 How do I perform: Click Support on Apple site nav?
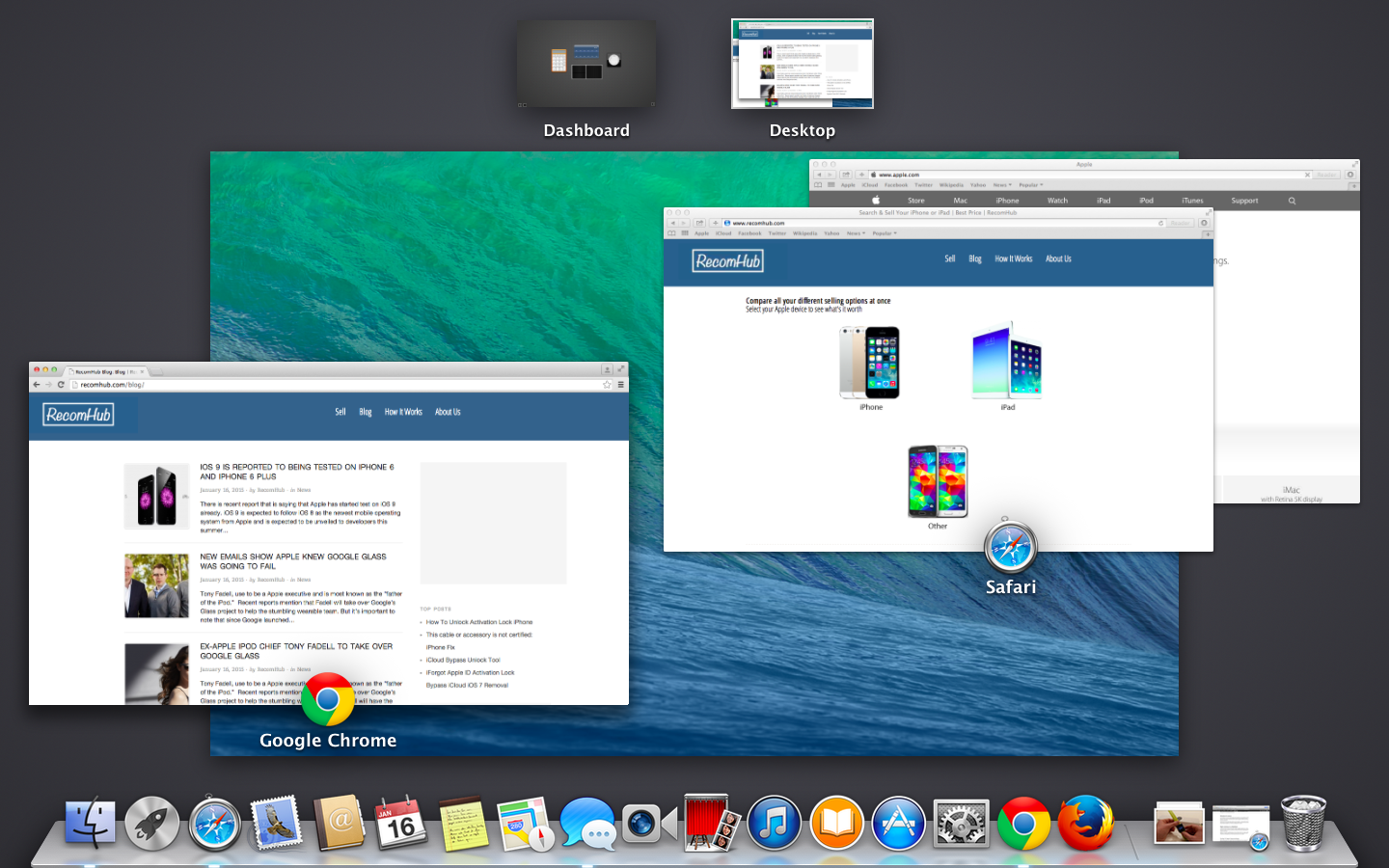pos(1244,201)
